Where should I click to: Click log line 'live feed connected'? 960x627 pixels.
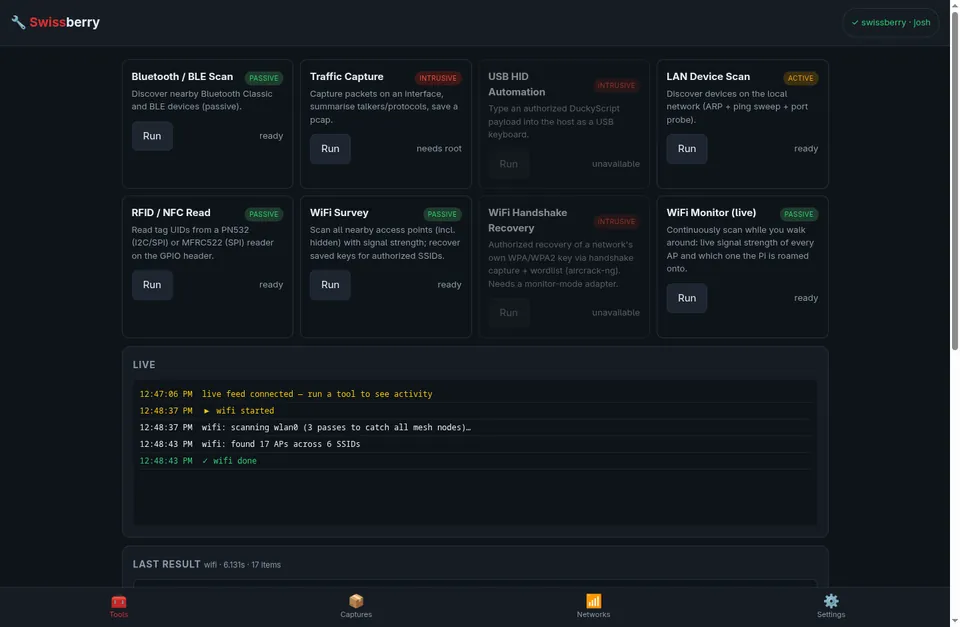pos(475,394)
